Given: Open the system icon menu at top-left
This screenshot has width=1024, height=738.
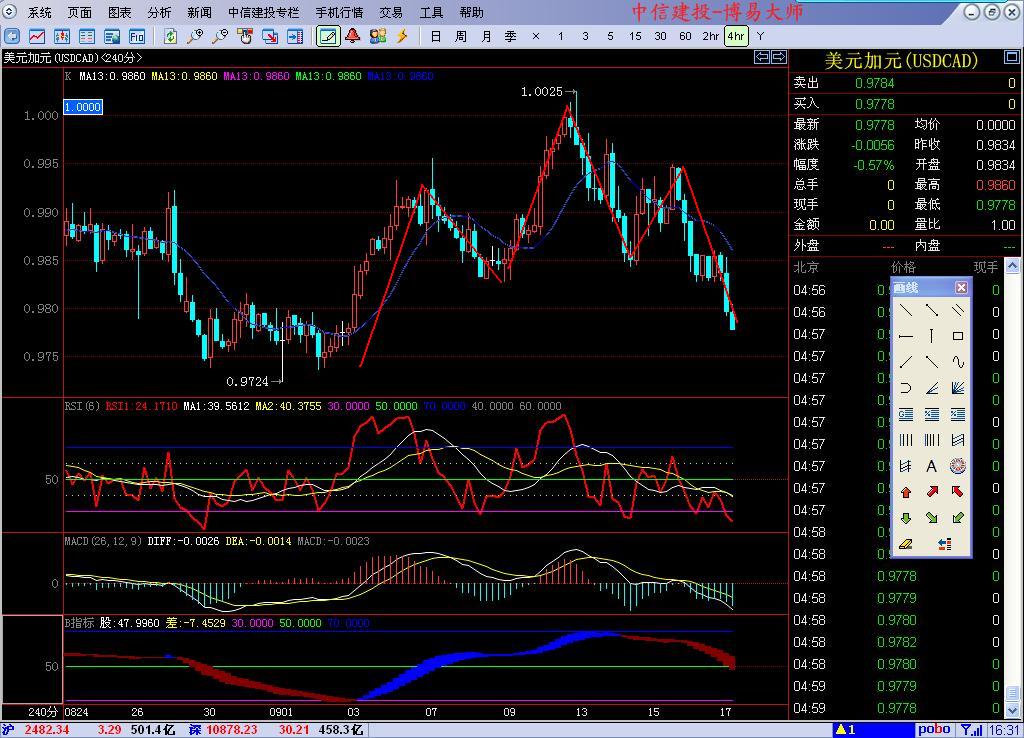Looking at the screenshot, I should pyautogui.click(x=11, y=13).
